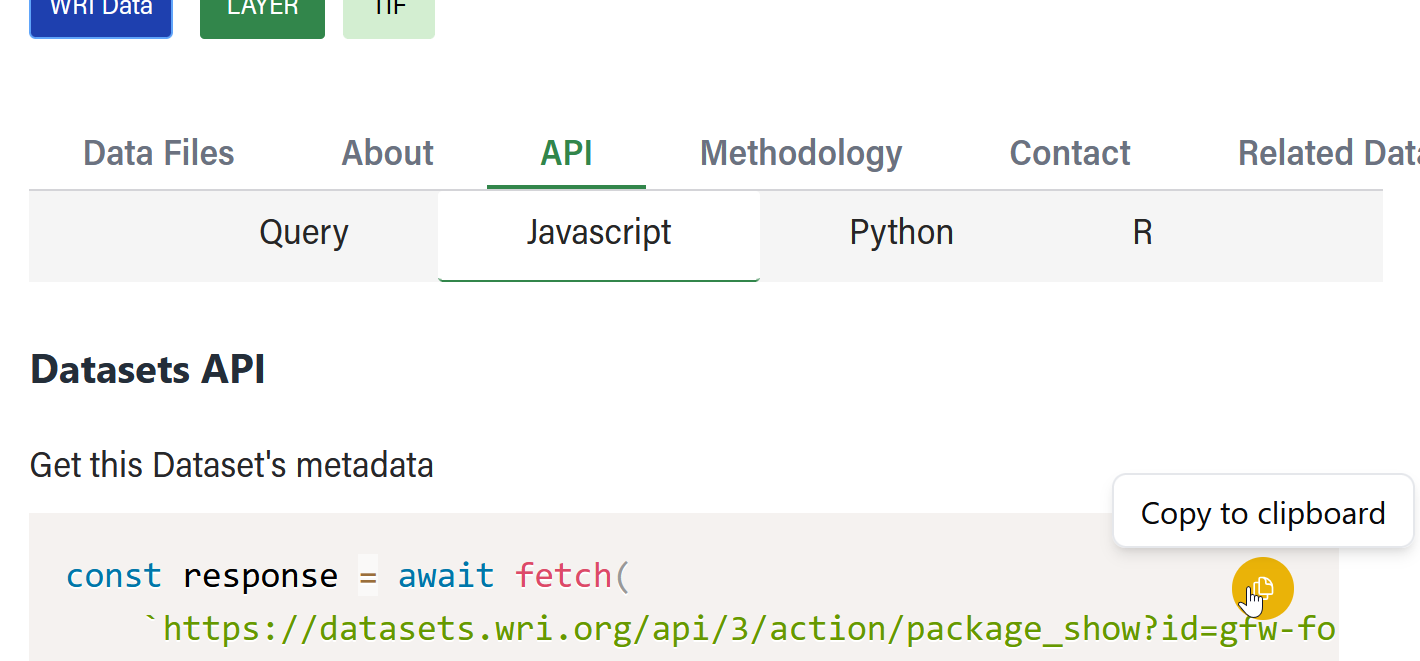
Task: Select the Javascript code sub-tab
Action: pos(599,233)
